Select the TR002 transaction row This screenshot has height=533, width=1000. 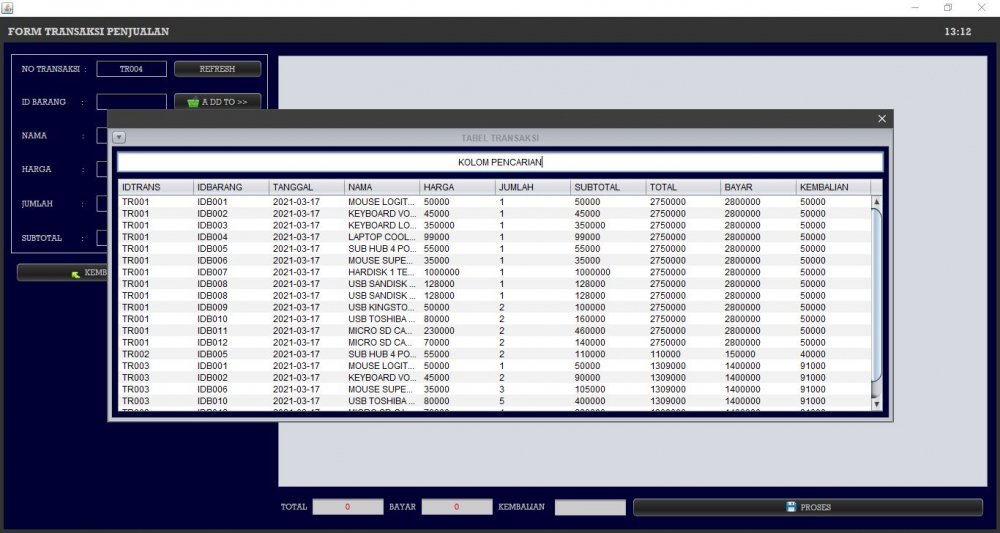coord(400,354)
